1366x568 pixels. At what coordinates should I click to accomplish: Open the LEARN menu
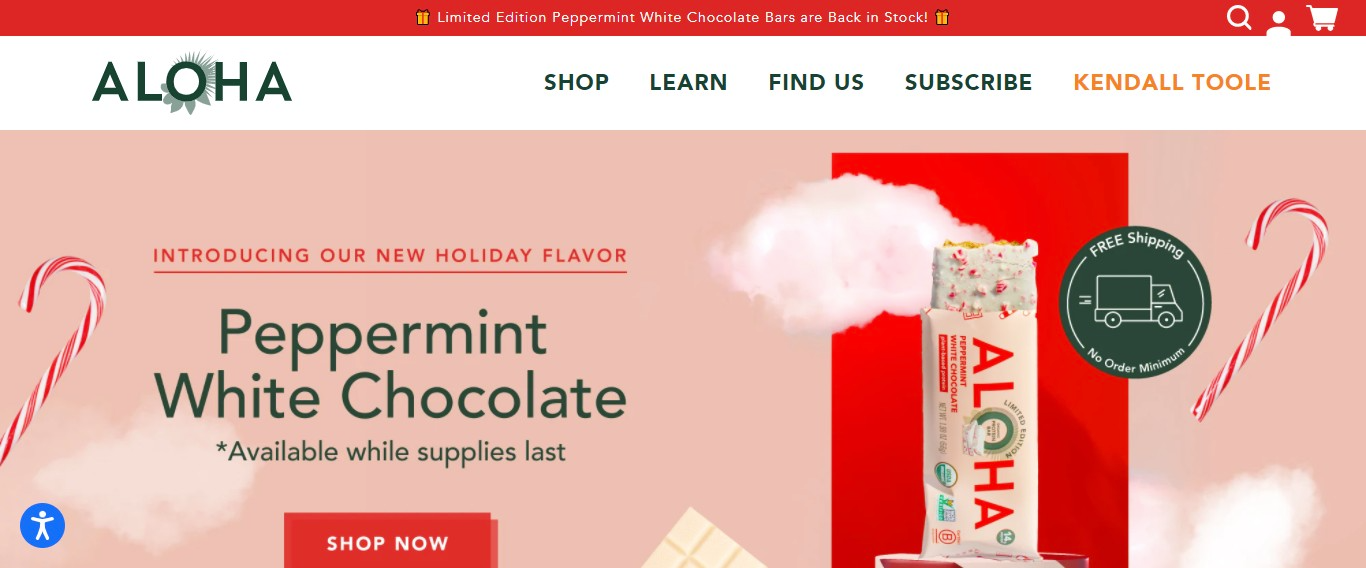(688, 82)
